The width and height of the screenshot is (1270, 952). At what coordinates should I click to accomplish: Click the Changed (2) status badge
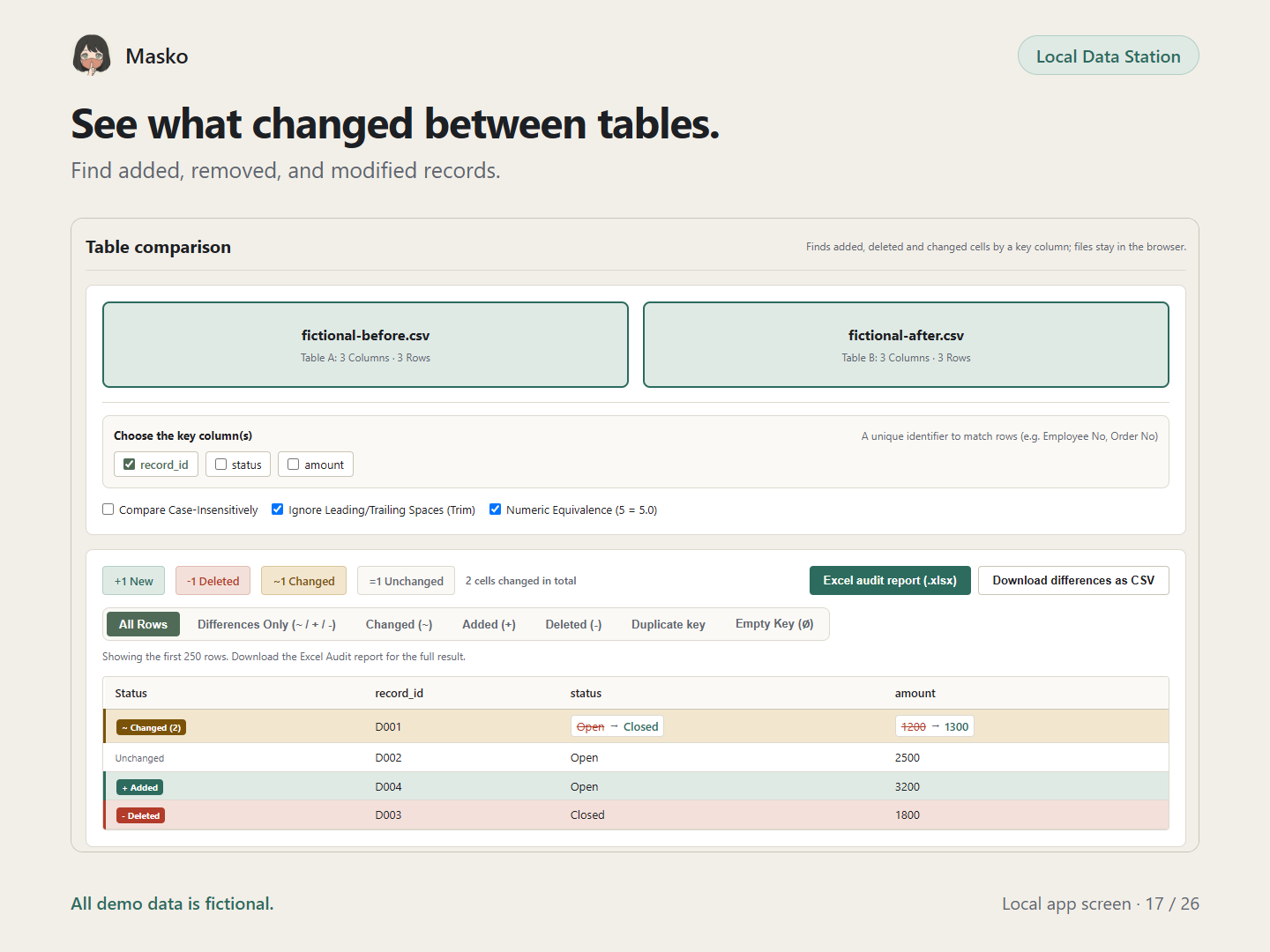(x=151, y=727)
